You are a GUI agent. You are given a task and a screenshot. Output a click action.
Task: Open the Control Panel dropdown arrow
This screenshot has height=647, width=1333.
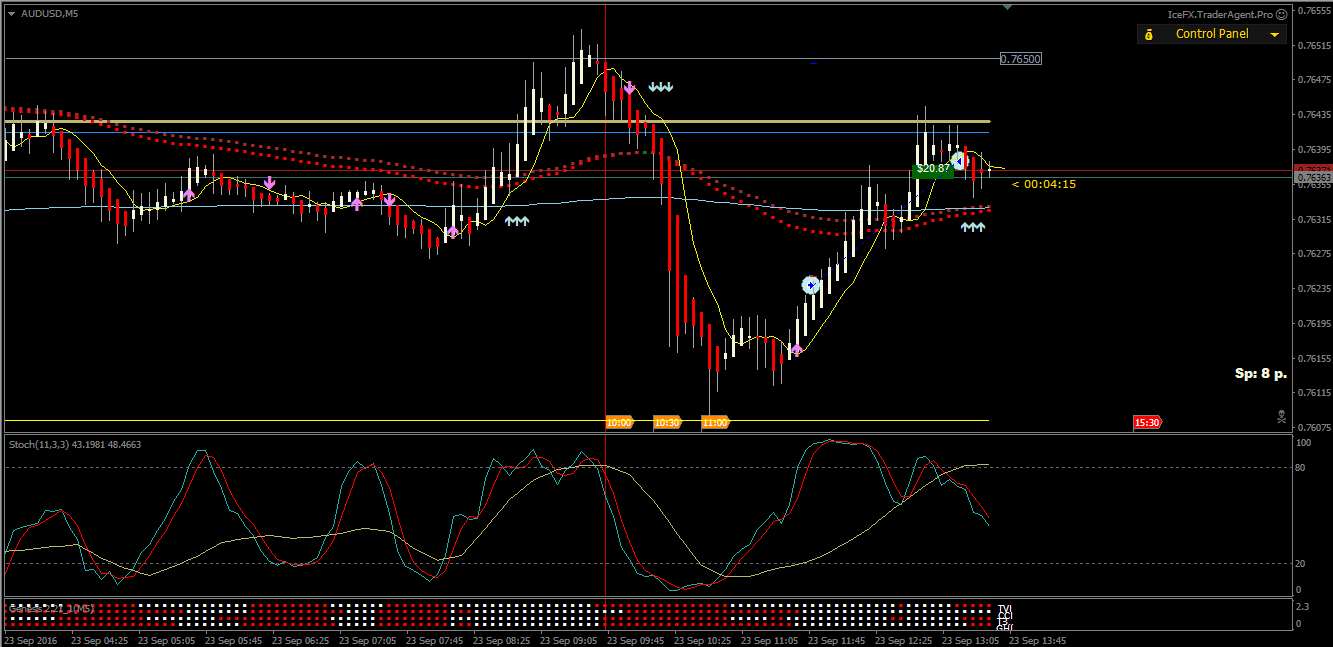(1274, 35)
